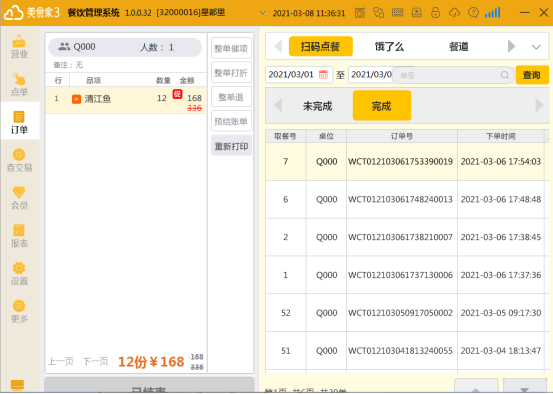This screenshot has width=553, height=394.
Task: Show next channel tabs with right arrow
Action: coord(511,46)
